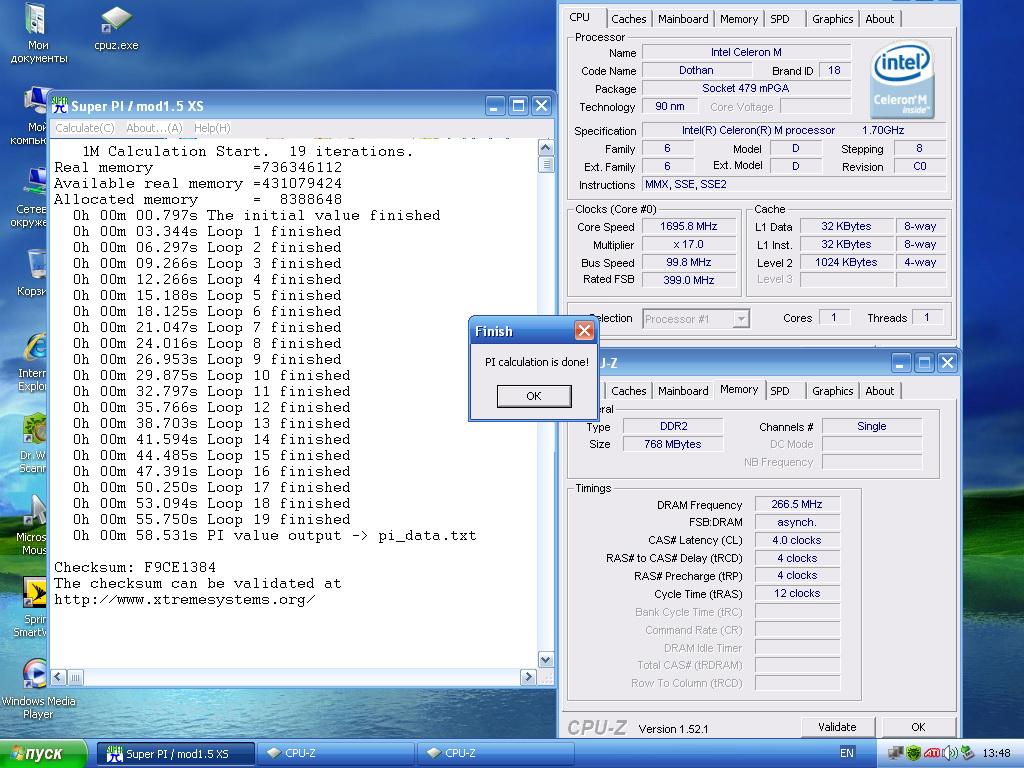1024x768 pixels.
Task: Click the Level 2 1024 KBytes value
Action: tap(846, 262)
